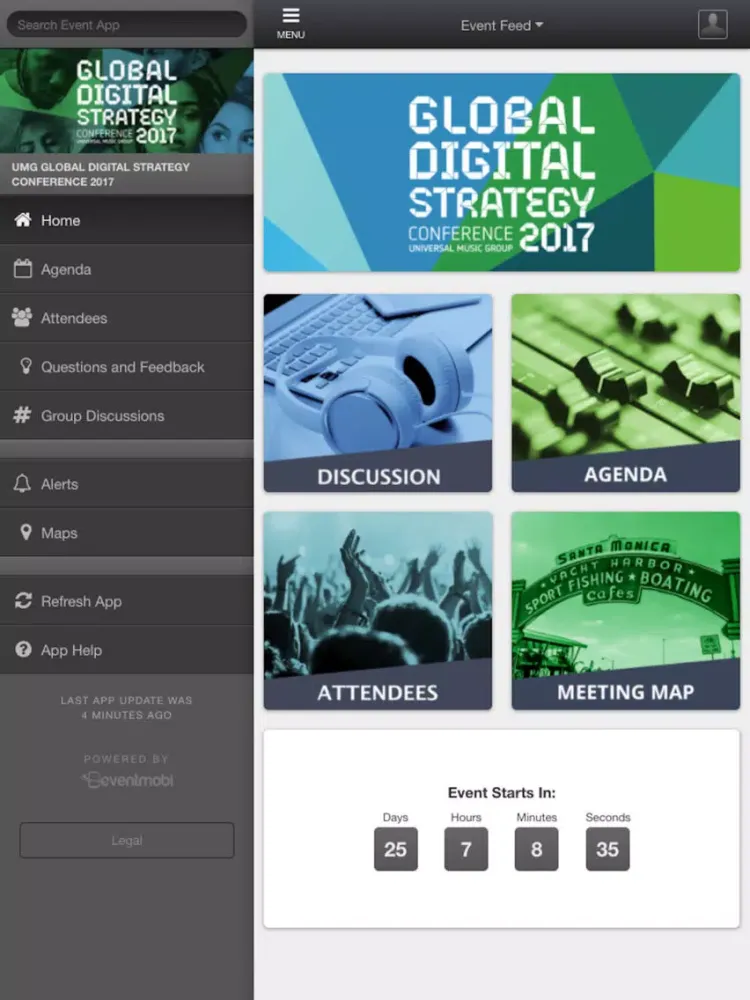750x1000 pixels.
Task: Focus the Search Event App field
Action: click(126, 25)
